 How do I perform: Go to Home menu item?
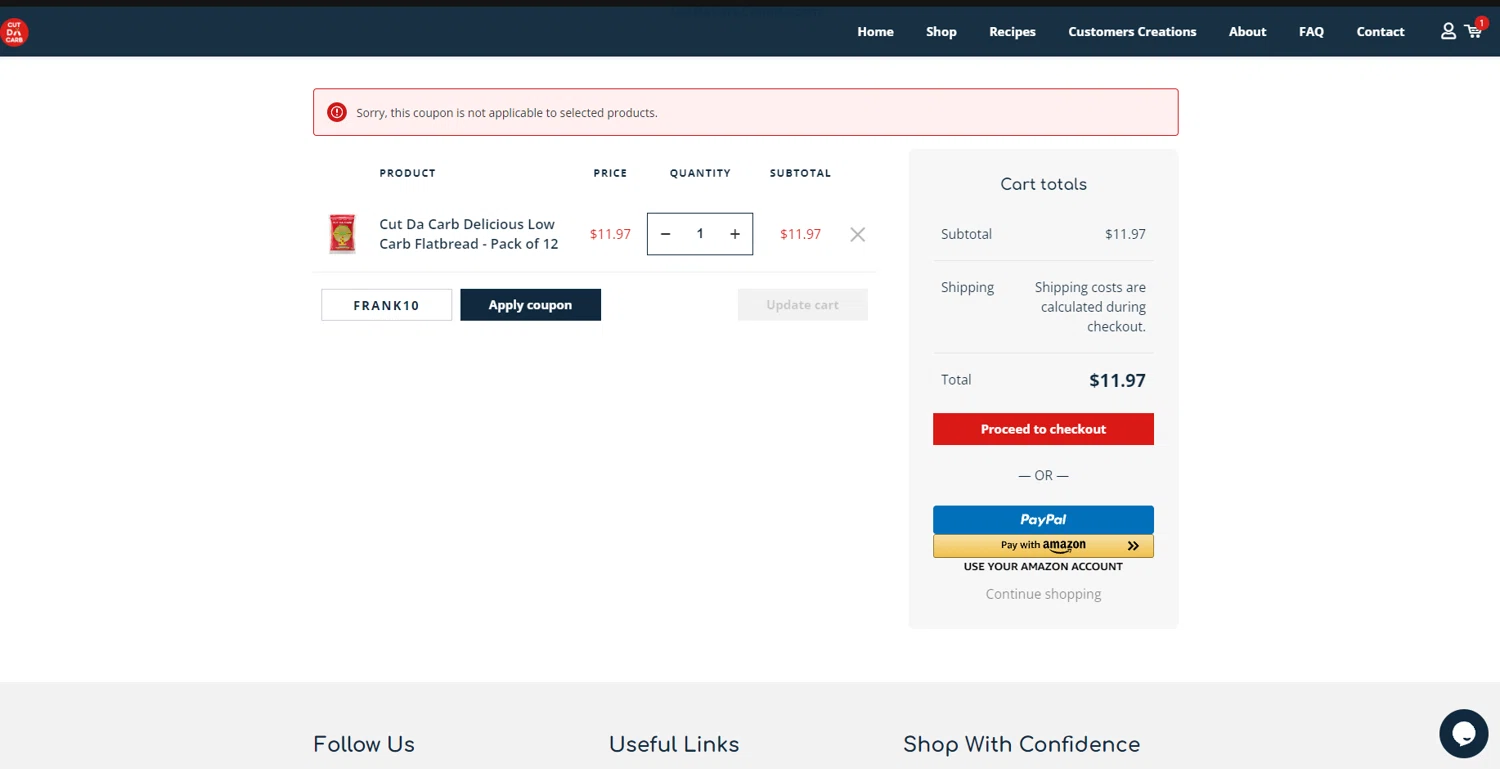tap(875, 32)
